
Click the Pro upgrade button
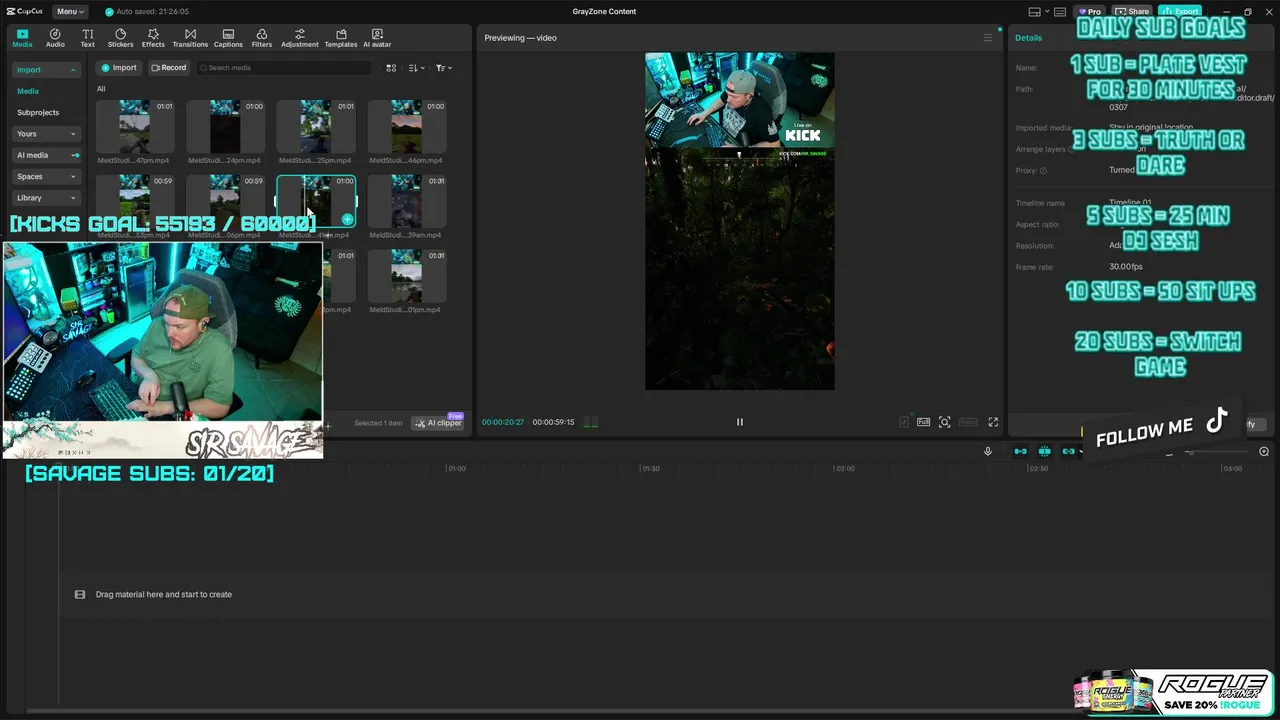pyautogui.click(x=1089, y=11)
